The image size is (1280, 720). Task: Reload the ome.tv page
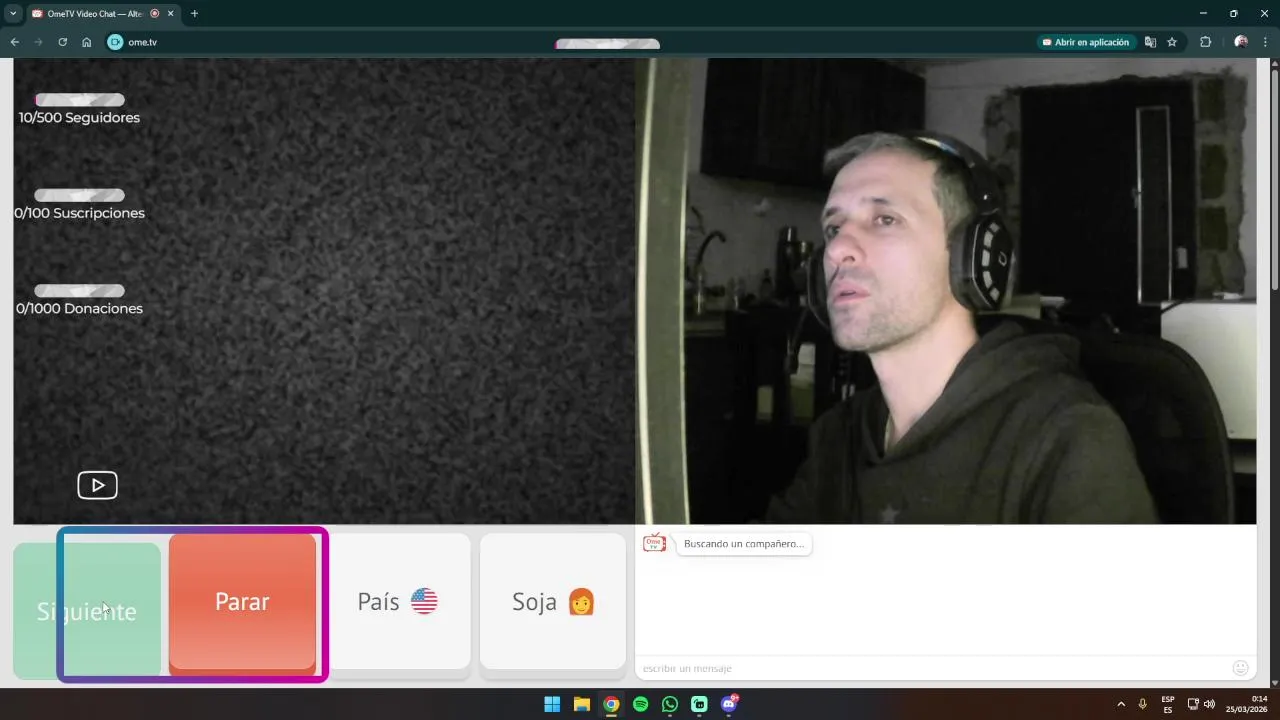[x=62, y=42]
